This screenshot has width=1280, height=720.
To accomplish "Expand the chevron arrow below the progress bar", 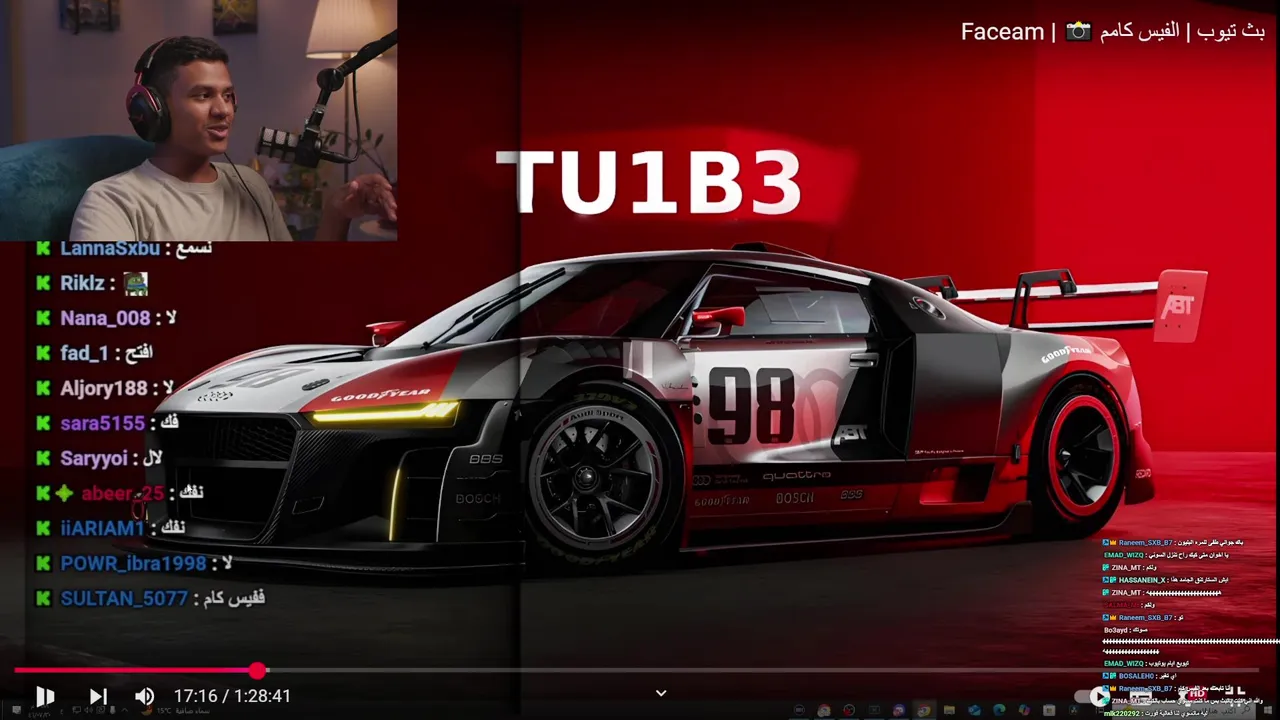I will 661,693.
